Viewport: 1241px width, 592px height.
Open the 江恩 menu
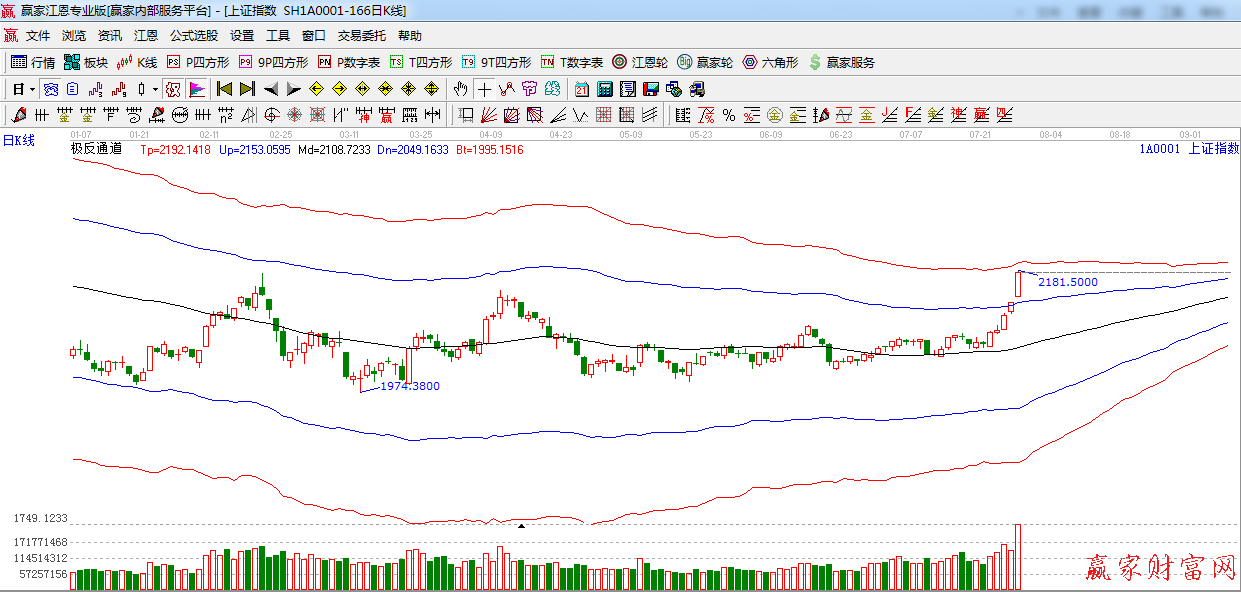(x=146, y=35)
